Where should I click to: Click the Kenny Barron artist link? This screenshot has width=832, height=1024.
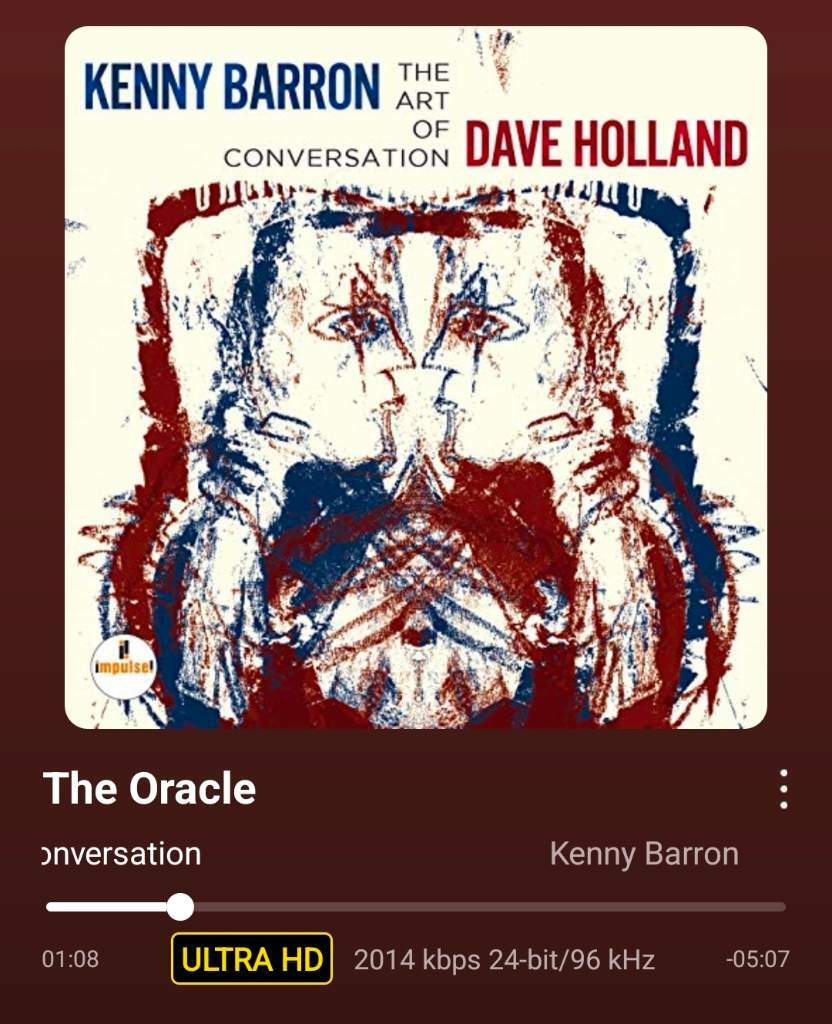coord(644,854)
